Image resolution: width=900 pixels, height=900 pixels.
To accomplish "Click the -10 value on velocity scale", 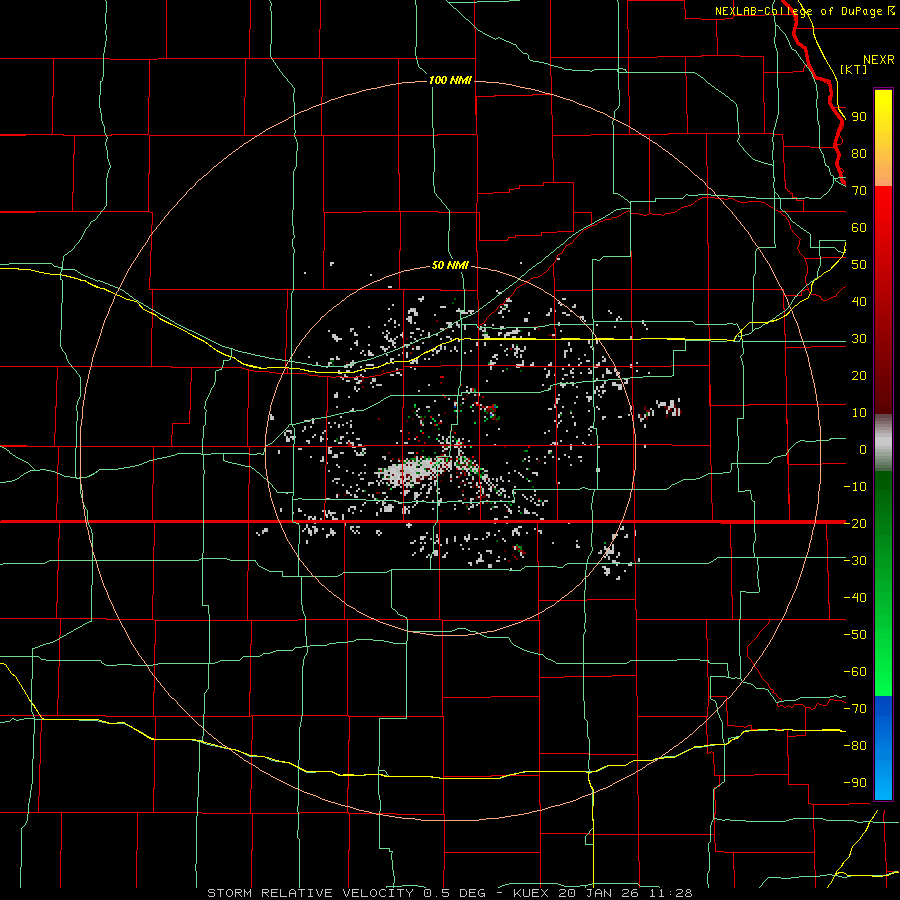I will tap(855, 487).
